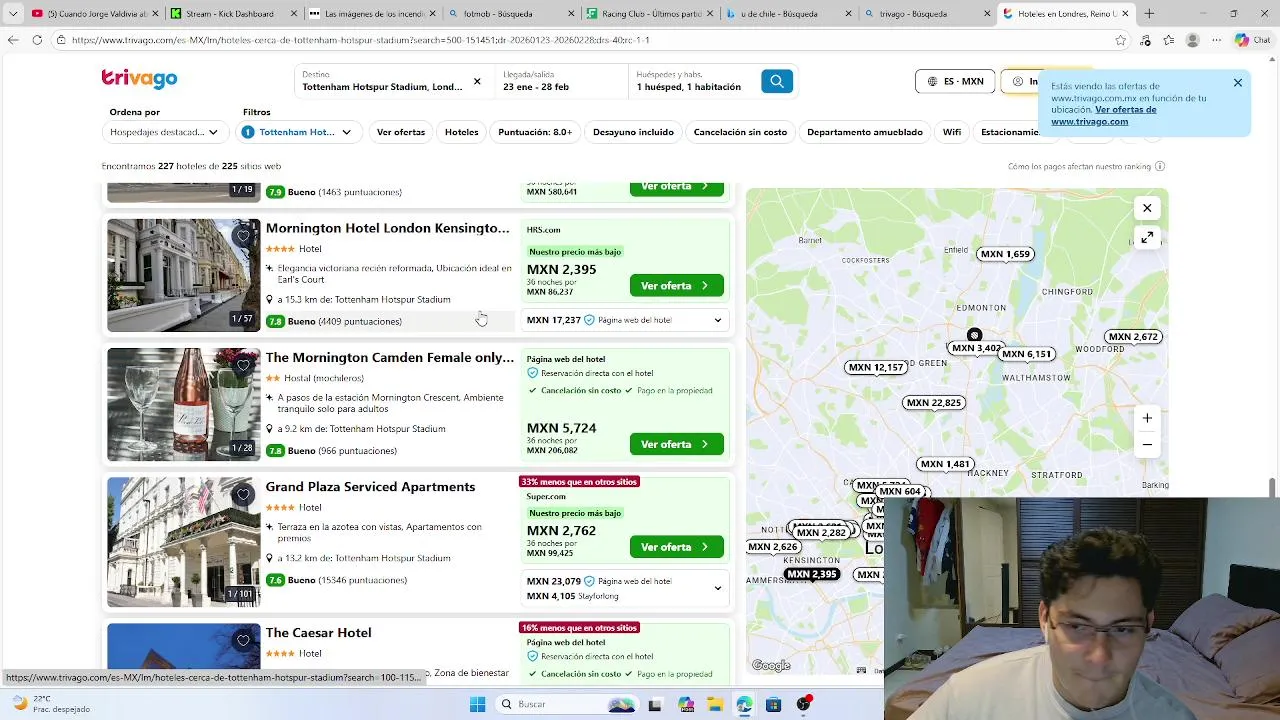Save Mornington Hotel London Kensington to favorites
1280x720 pixels.
click(243, 236)
